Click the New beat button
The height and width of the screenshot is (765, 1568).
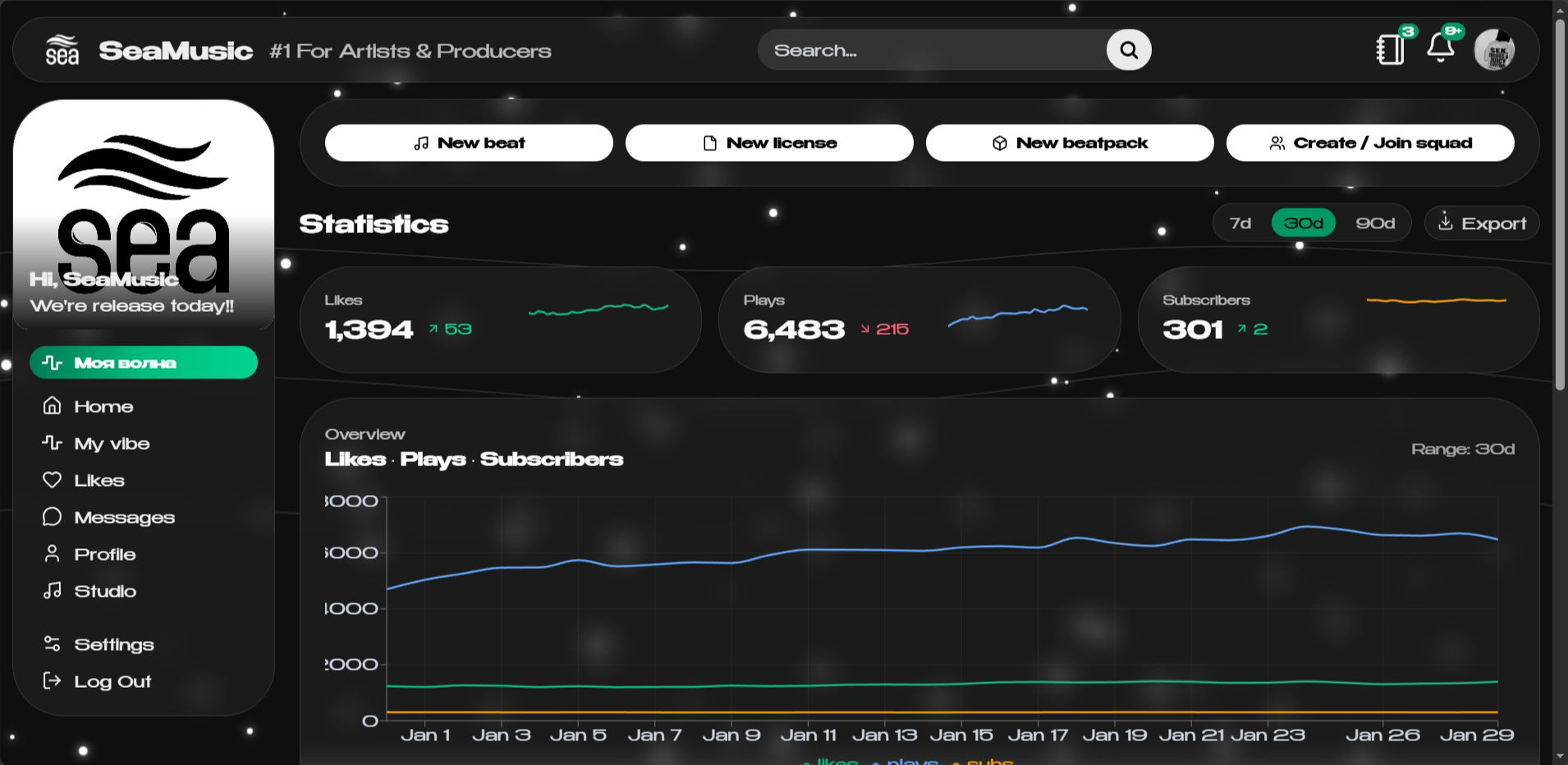coord(469,143)
